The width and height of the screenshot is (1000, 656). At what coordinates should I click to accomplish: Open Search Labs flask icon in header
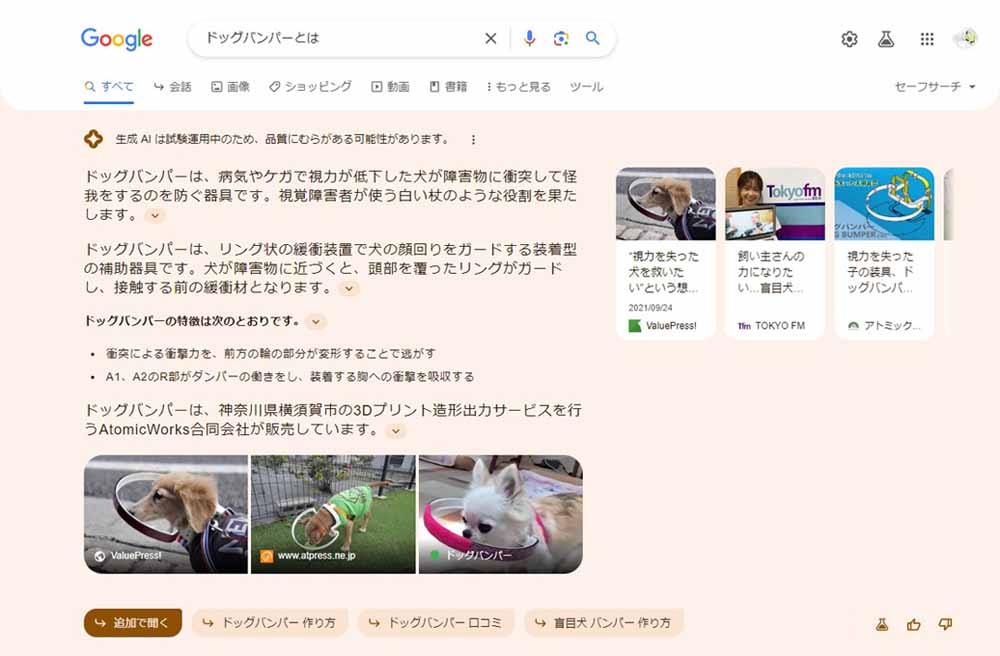click(x=886, y=40)
